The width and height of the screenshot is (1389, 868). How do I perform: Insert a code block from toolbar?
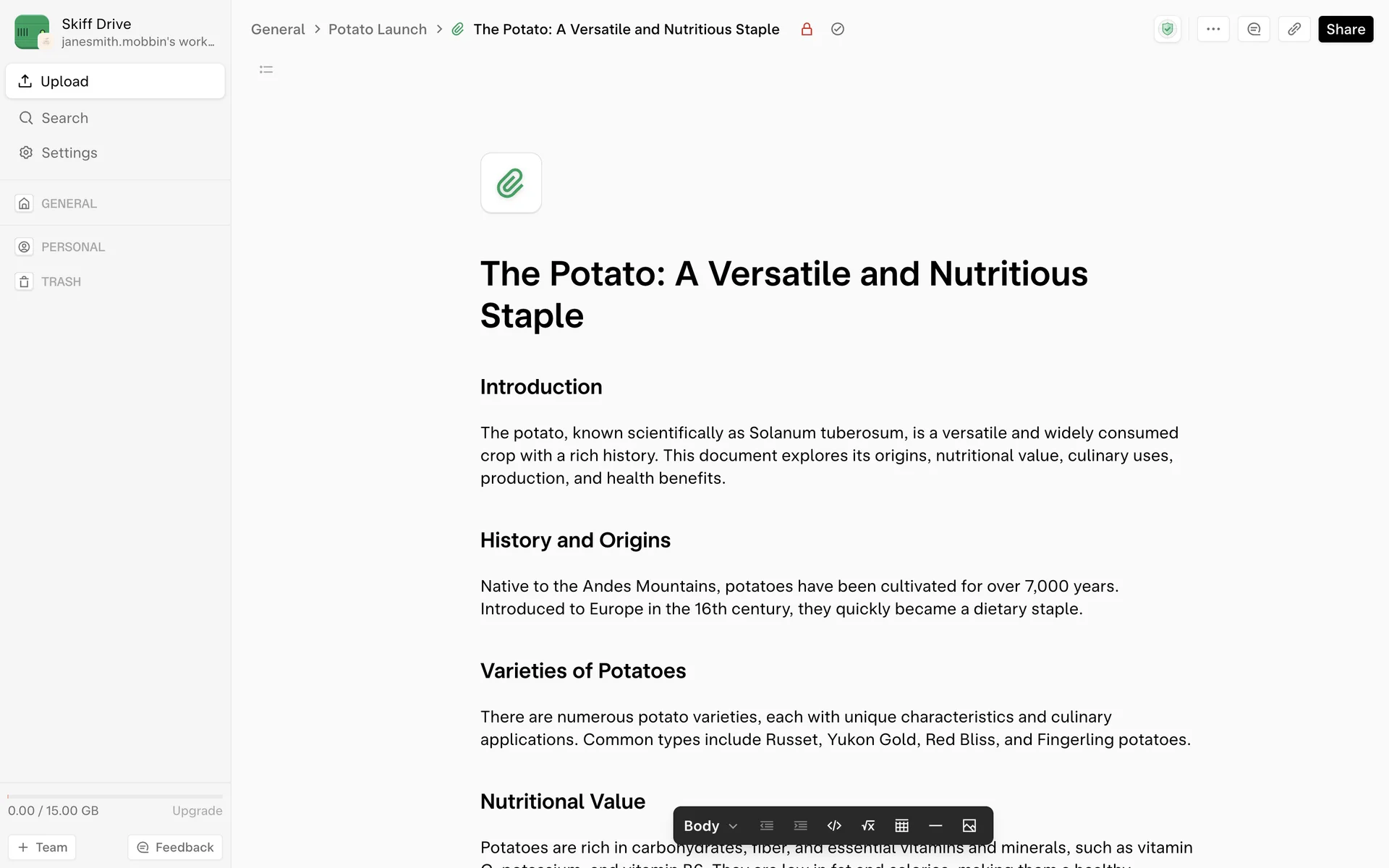[x=834, y=825]
